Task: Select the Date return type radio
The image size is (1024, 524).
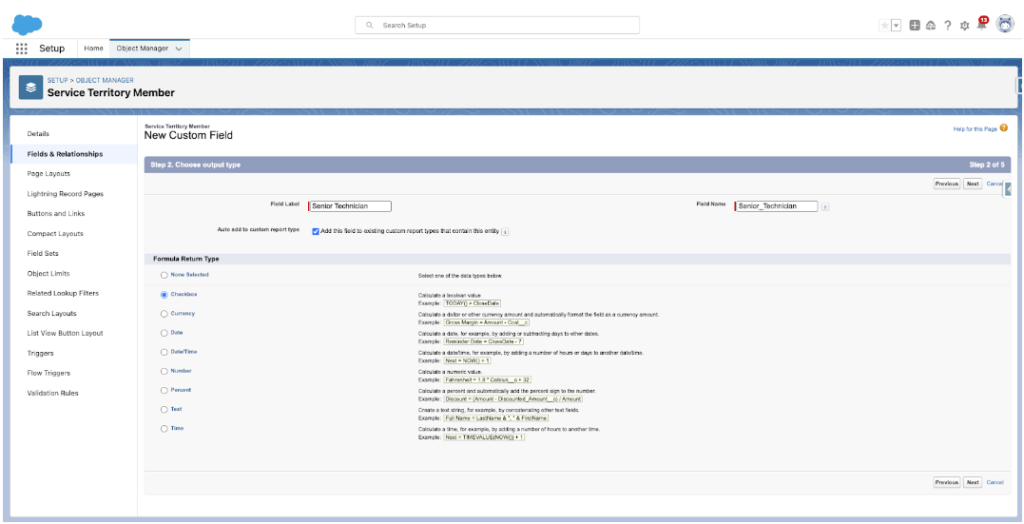Action: click(x=164, y=333)
